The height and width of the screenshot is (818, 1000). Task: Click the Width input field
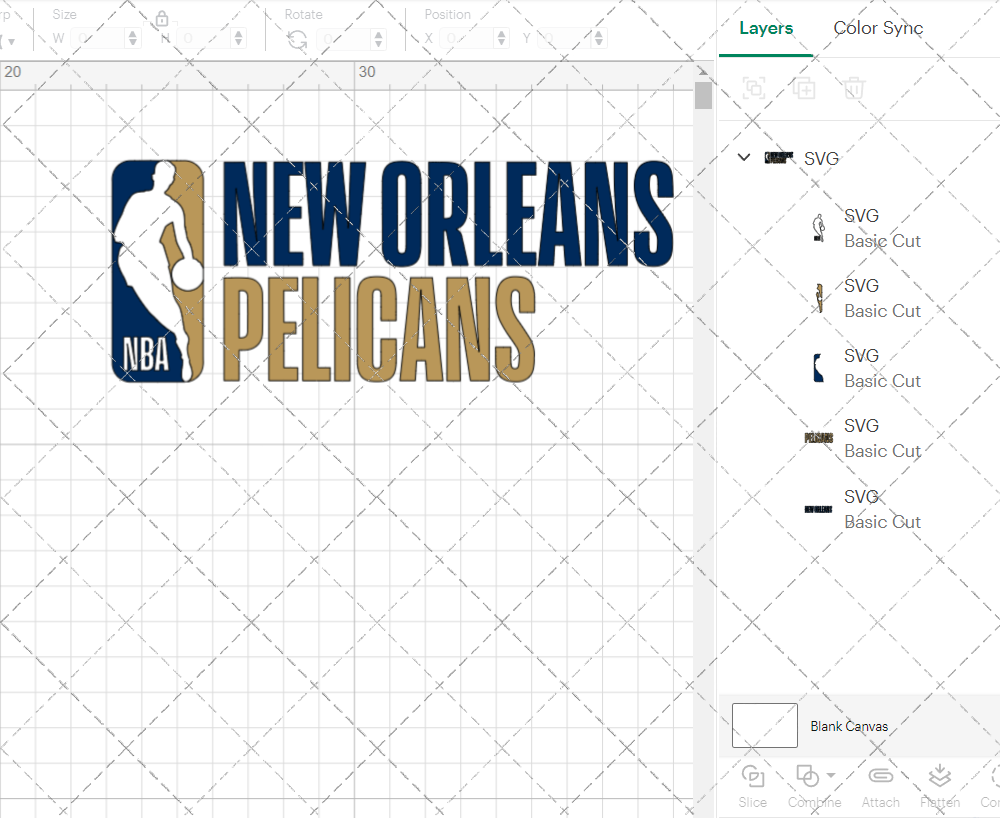click(x=98, y=38)
